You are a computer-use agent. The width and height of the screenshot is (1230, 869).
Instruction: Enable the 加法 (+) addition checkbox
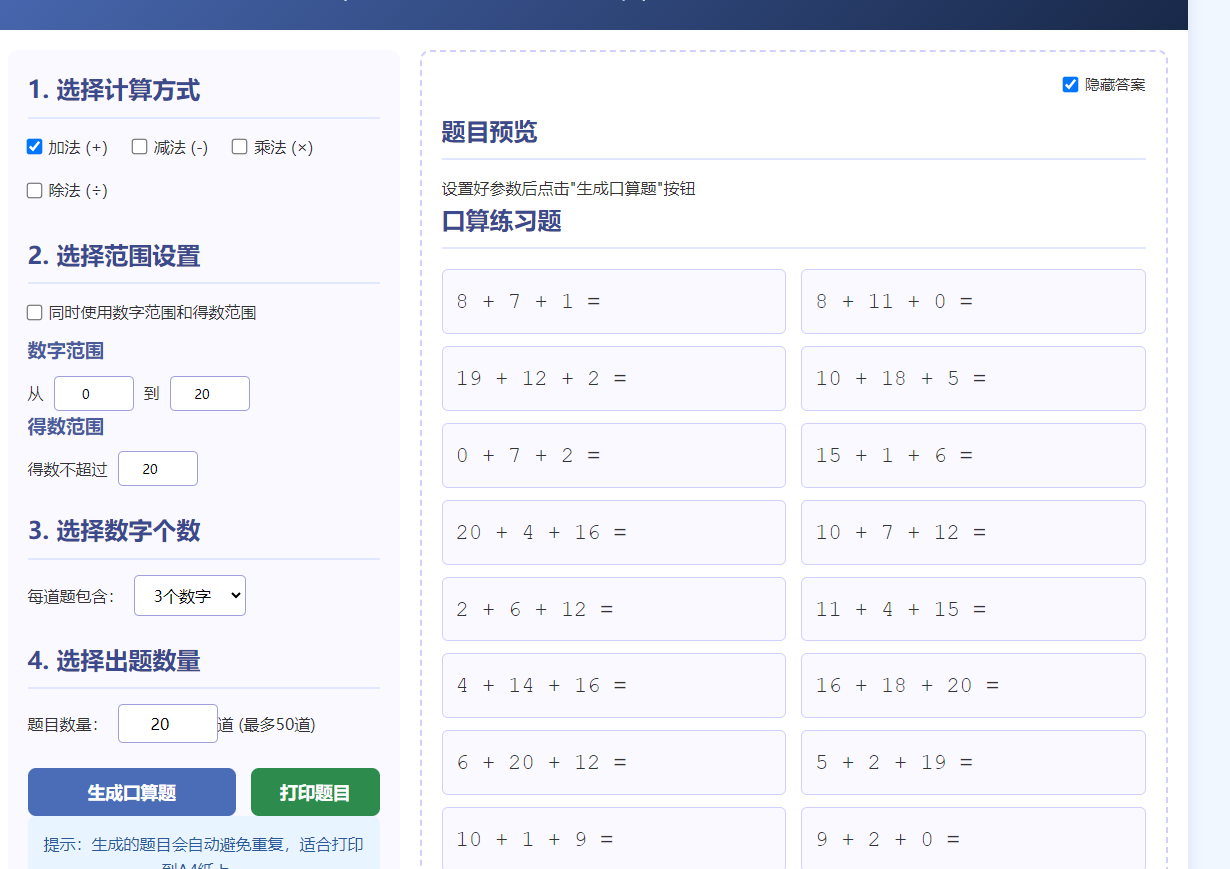coord(35,147)
